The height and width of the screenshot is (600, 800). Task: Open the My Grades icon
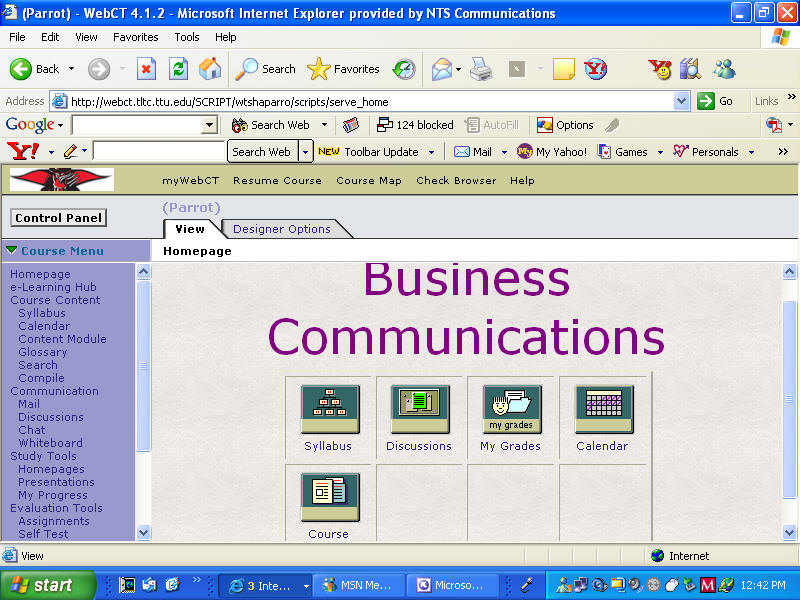512,409
